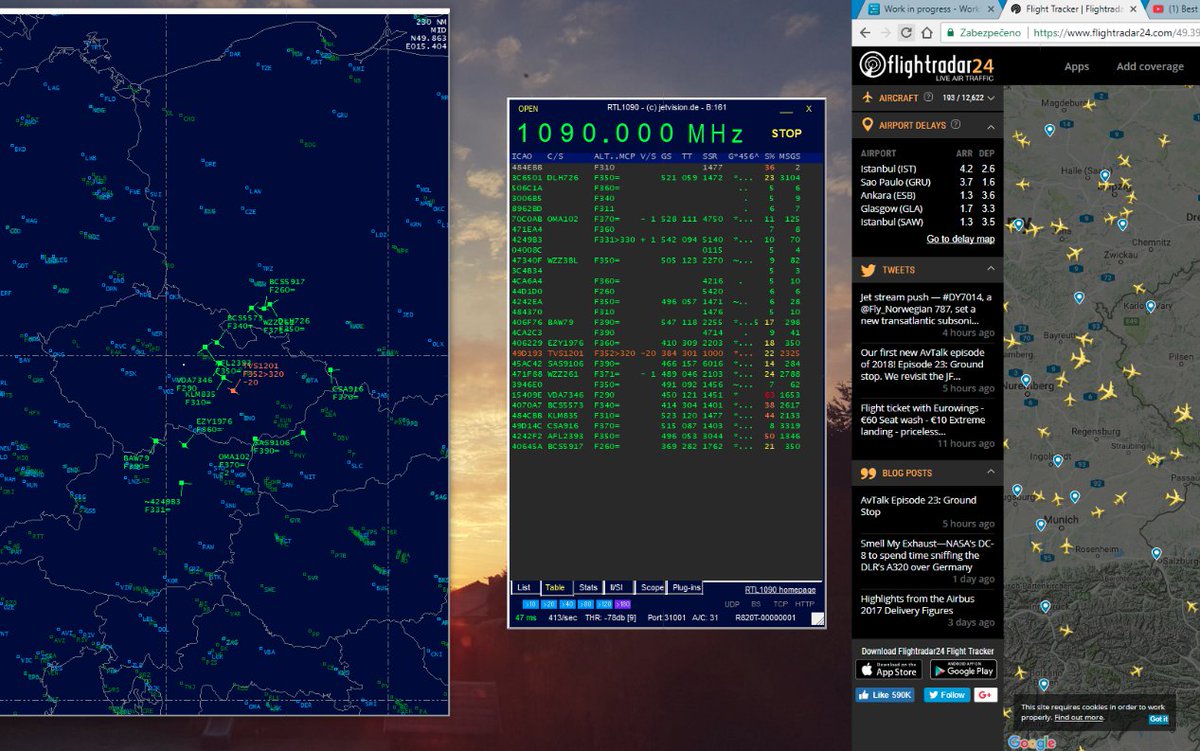Click the MSGS column header

(x=790, y=156)
